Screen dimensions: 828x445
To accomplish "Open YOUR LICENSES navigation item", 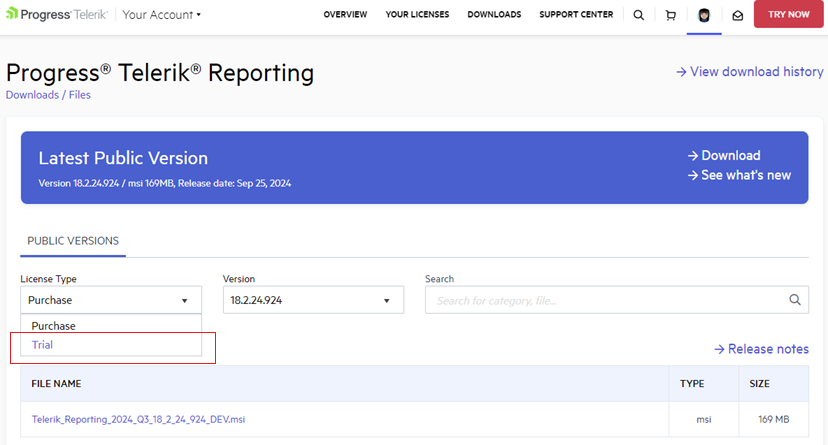I will click(x=417, y=15).
